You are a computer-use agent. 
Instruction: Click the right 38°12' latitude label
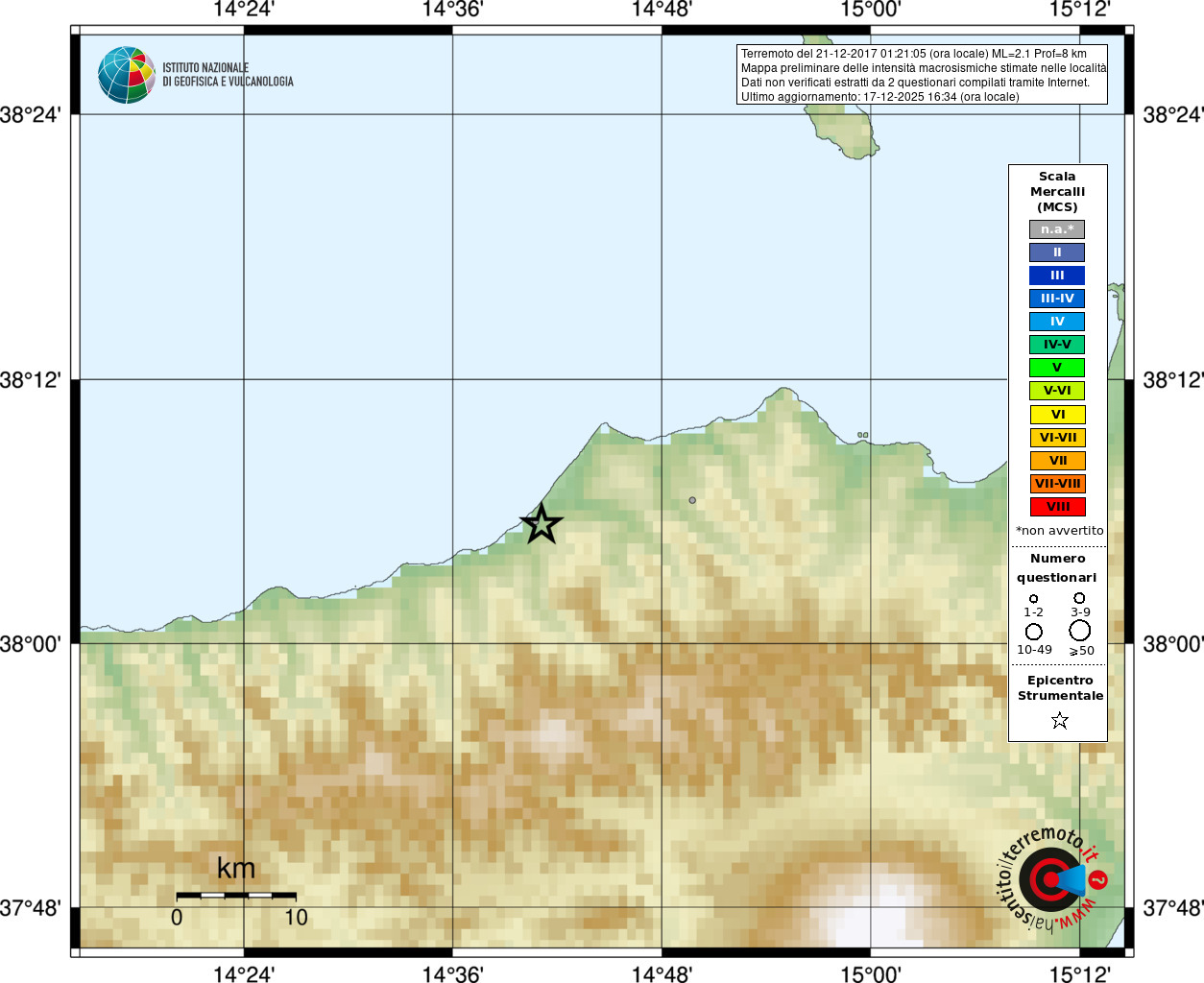click(x=1173, y=379)
